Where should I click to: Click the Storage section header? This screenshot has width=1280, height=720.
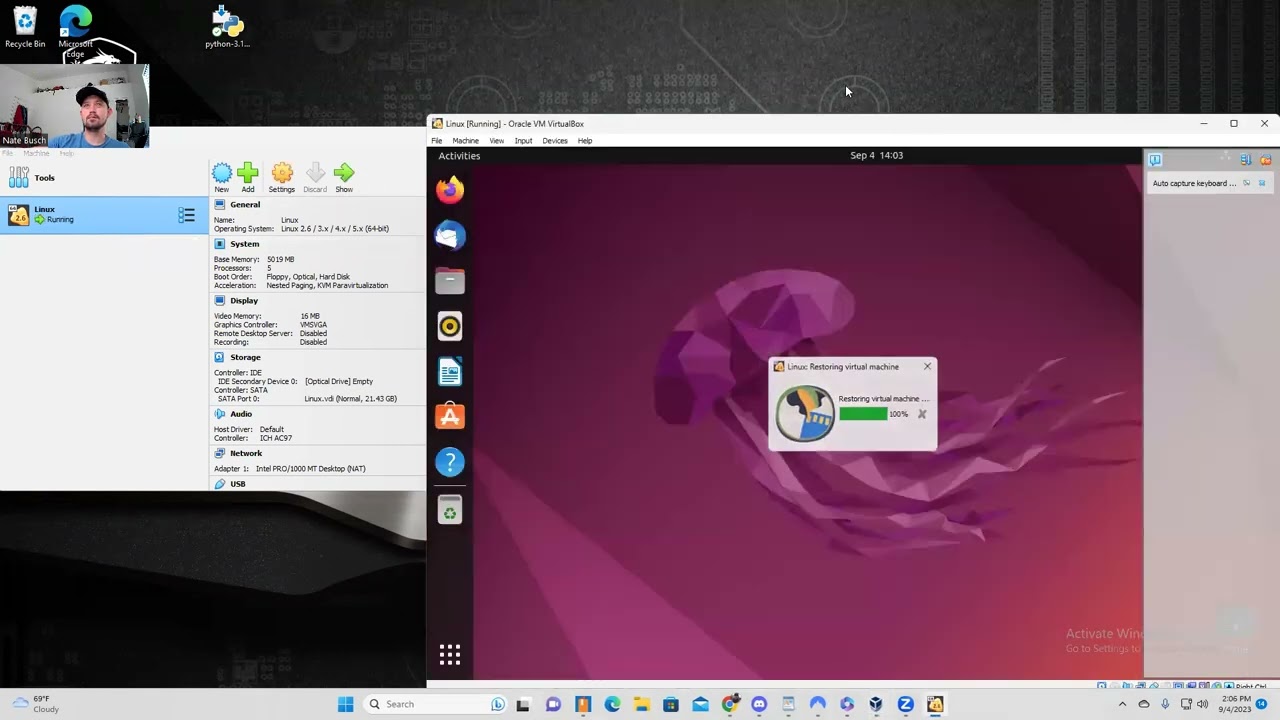coord(245,357)
